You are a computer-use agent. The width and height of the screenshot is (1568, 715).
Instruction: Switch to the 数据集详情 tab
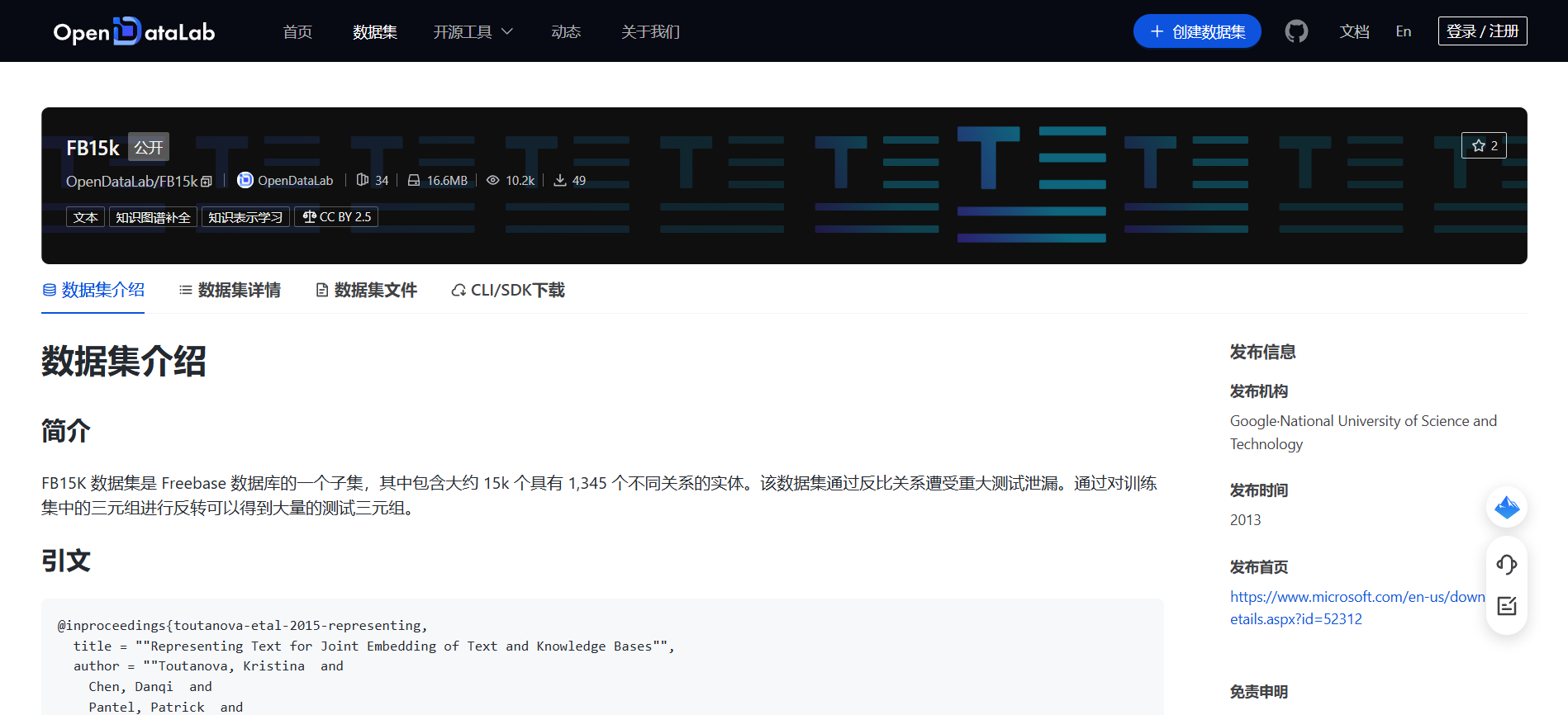coord(230,290)
